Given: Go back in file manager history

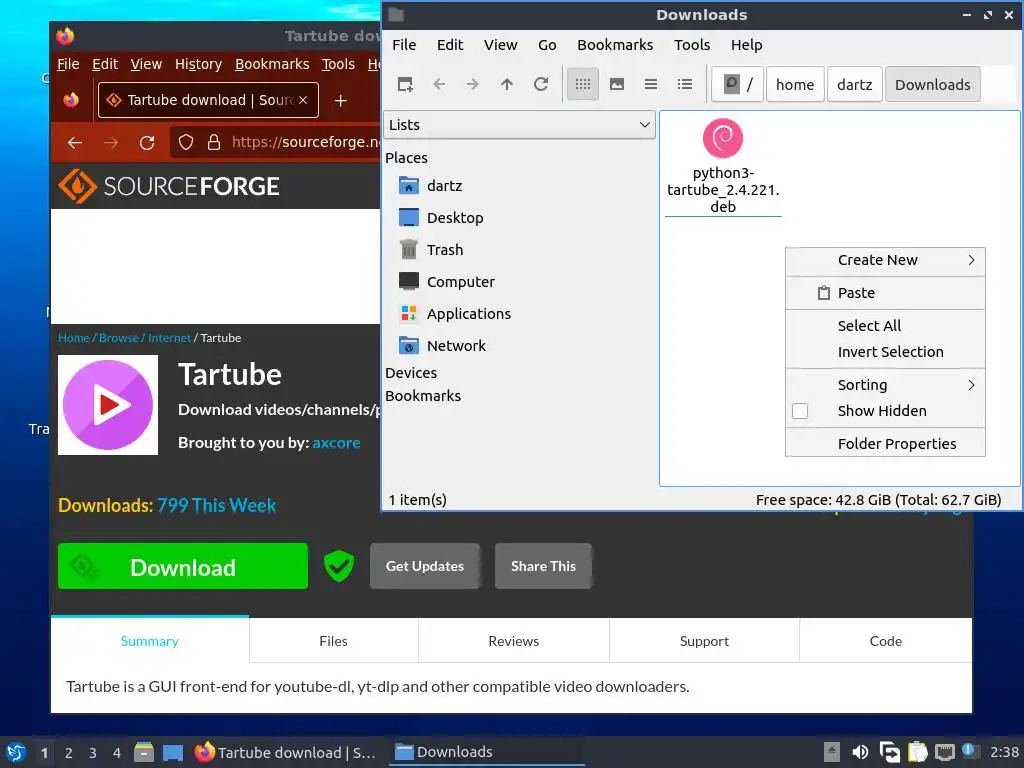Looking at the screenshot, I should (x=439, y=84).
